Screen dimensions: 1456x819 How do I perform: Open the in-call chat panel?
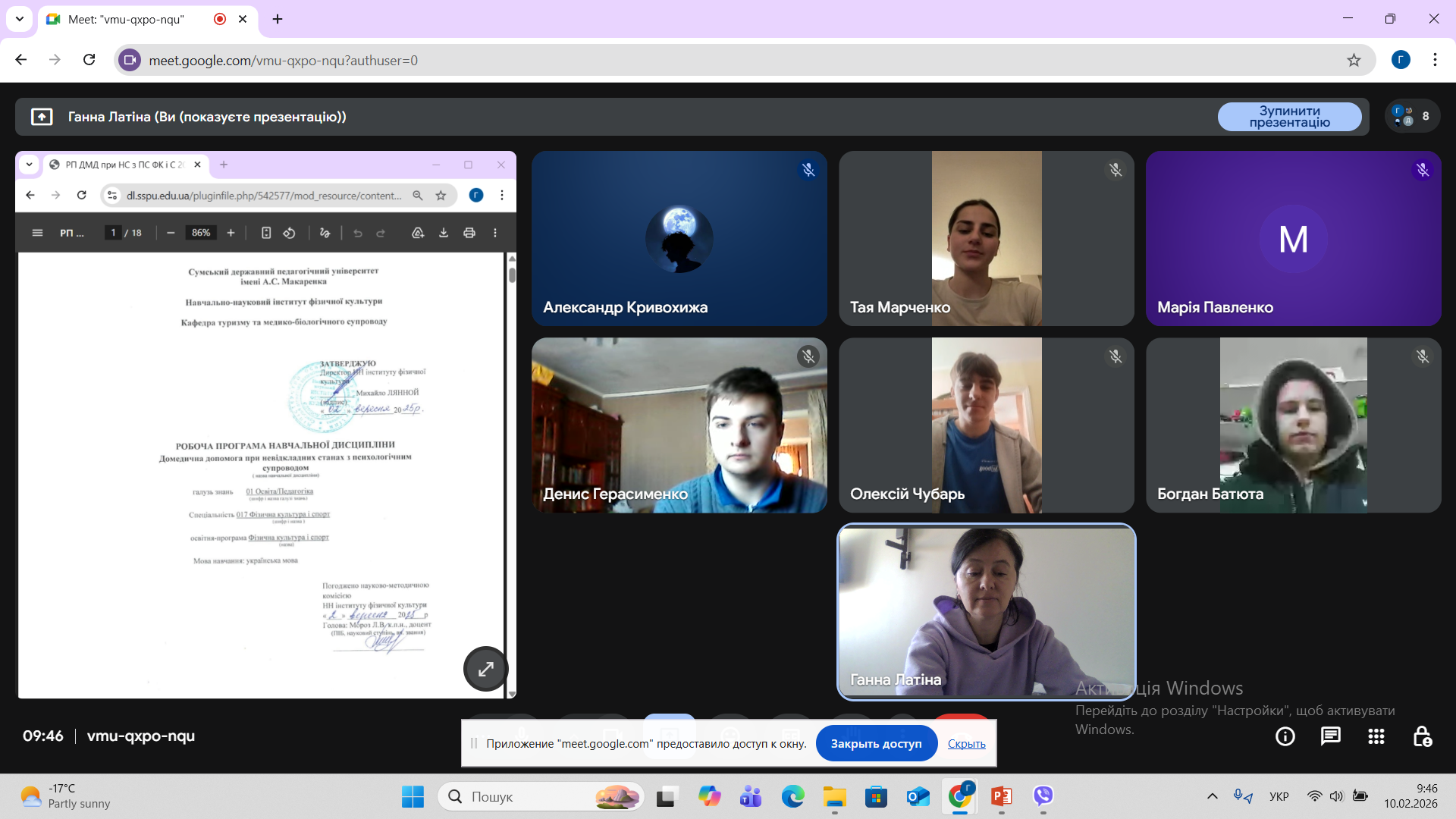[x=1330, y=736]
